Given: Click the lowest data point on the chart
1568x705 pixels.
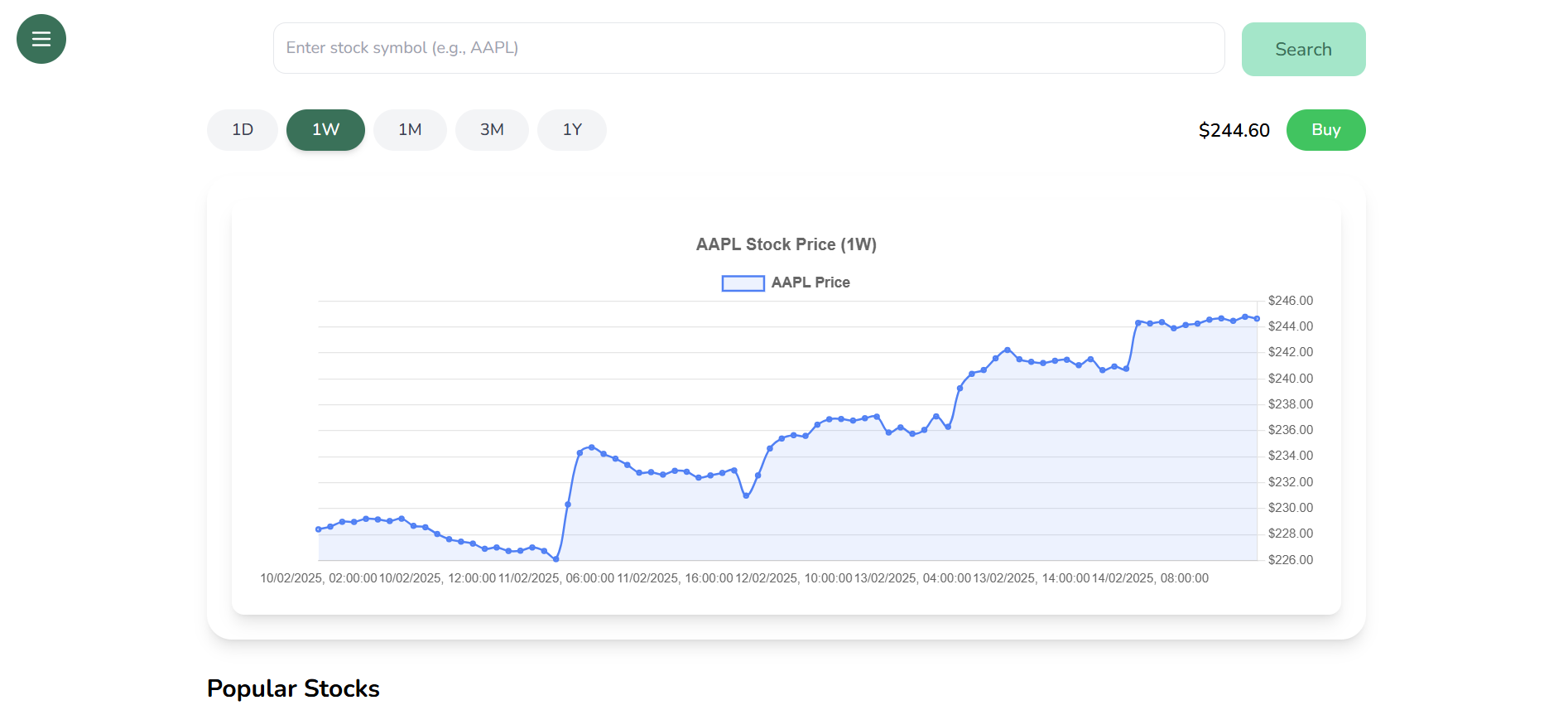Looking at the screenshot, I should pos(556,559).
